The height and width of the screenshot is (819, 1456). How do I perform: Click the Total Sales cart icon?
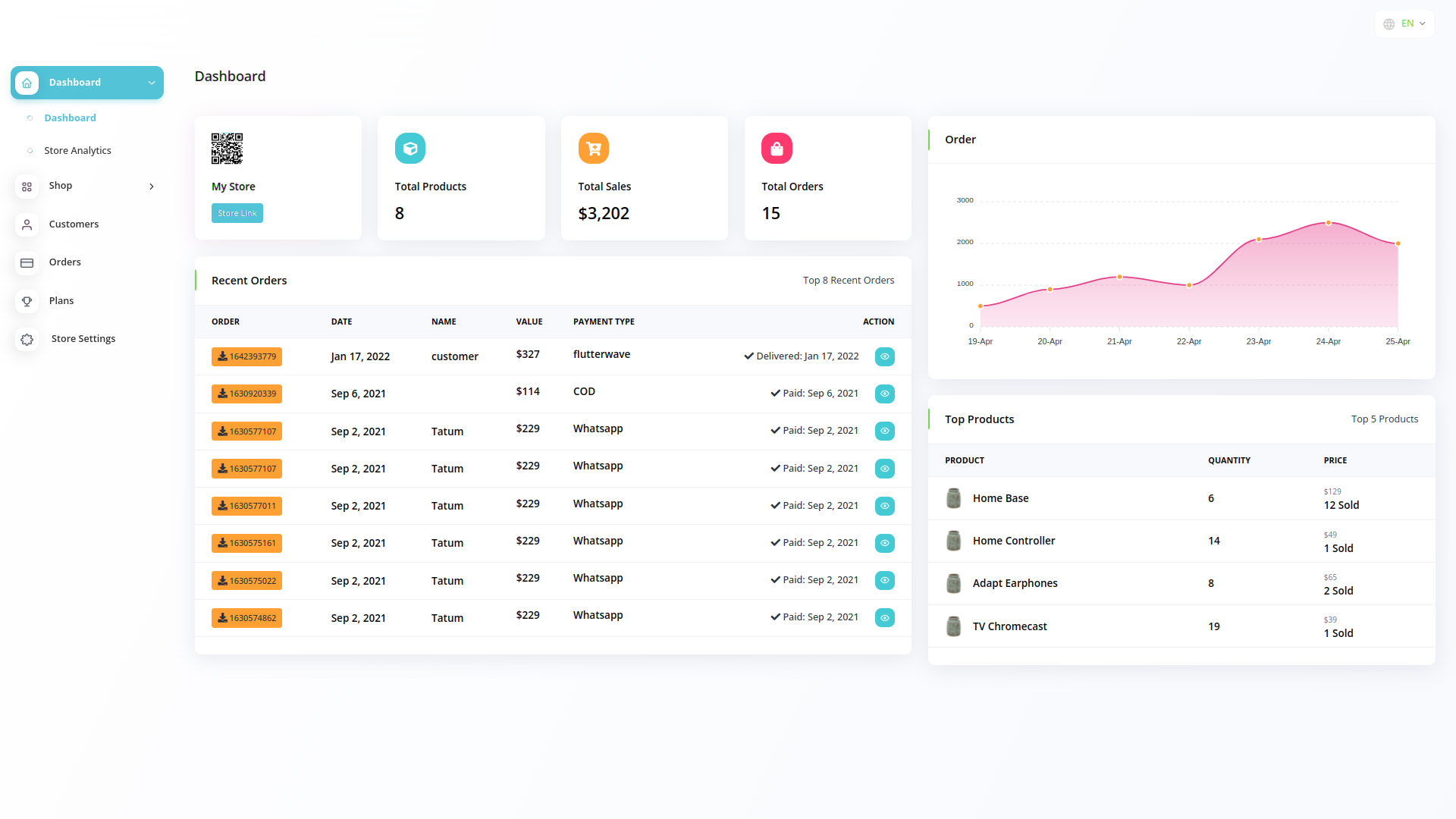(x=594, y=149)
